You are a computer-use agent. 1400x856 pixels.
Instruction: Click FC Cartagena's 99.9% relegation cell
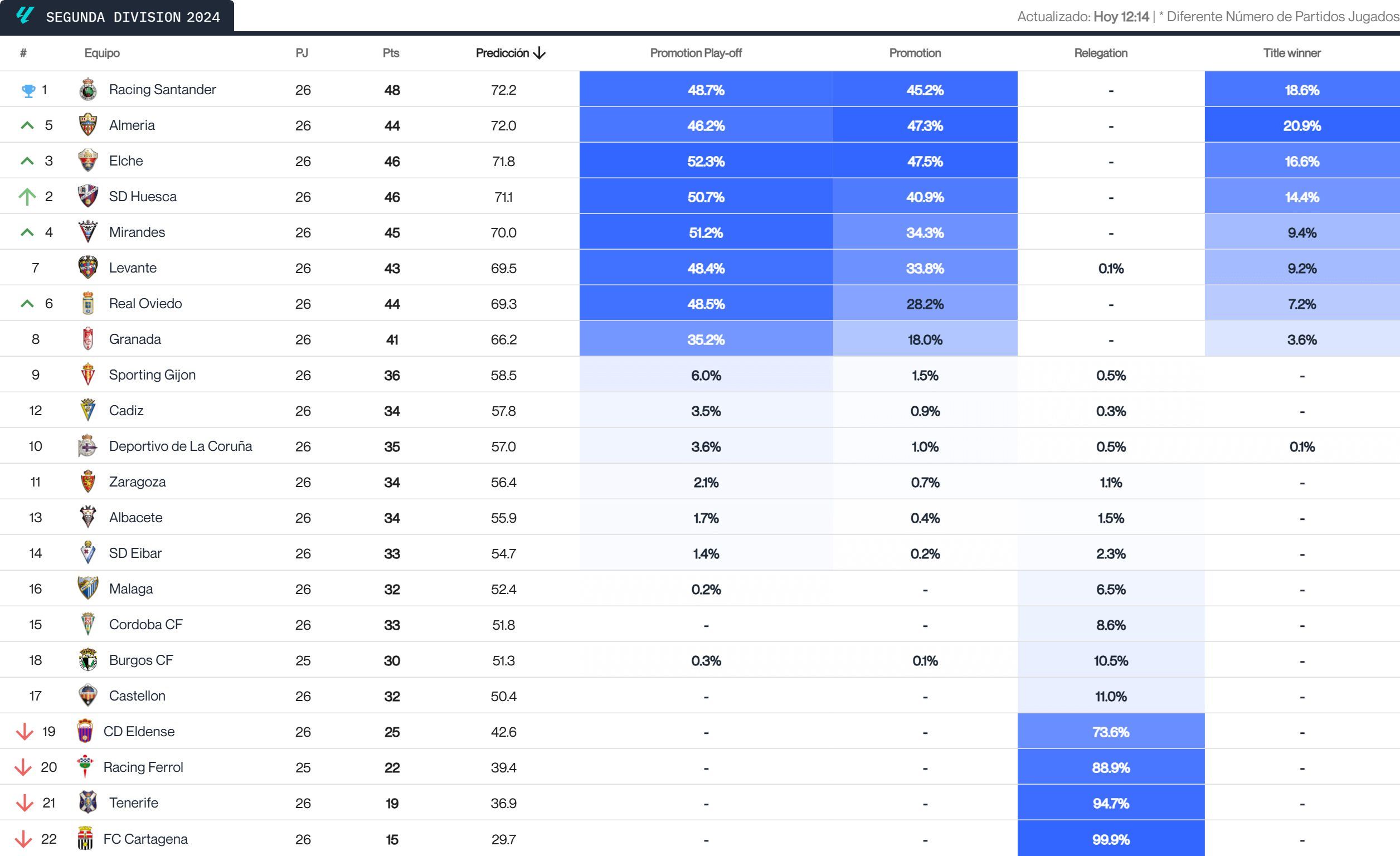coord(1110,839)
